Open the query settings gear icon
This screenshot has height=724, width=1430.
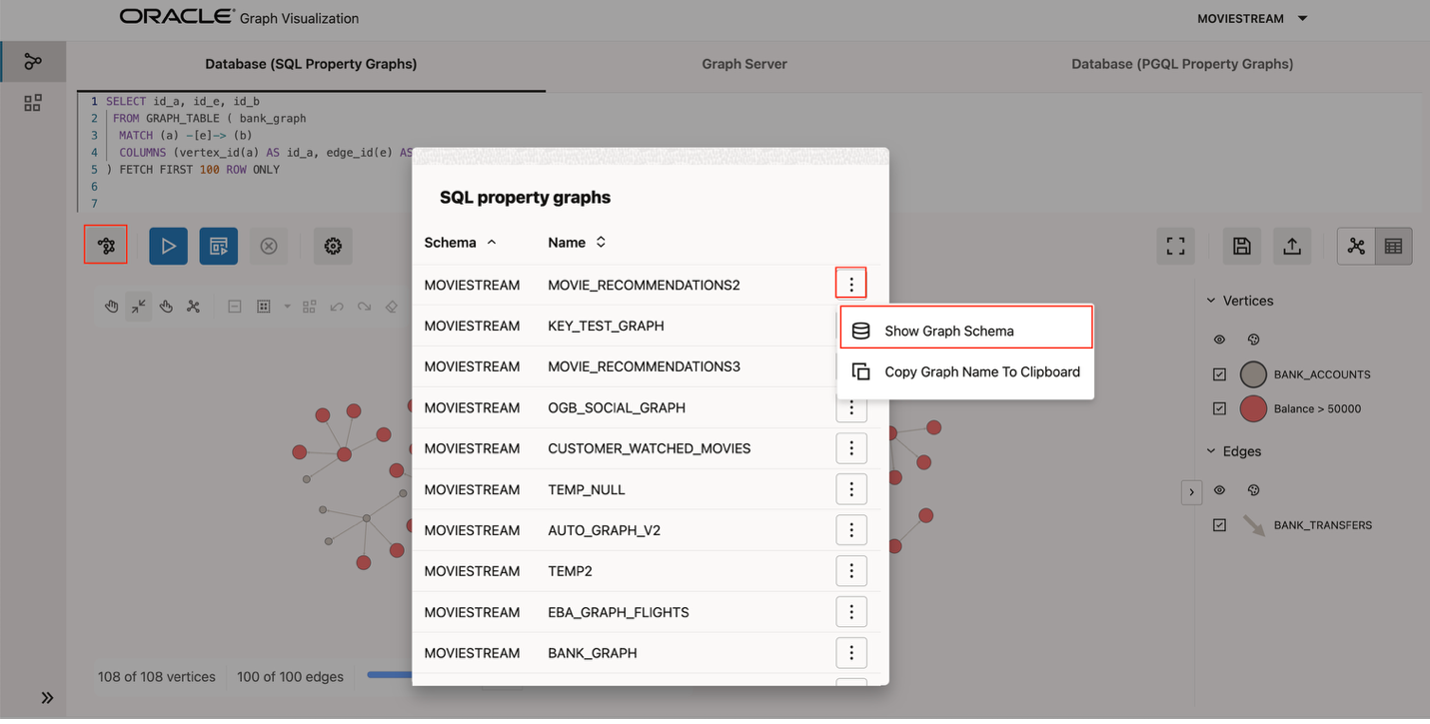(333, 245)
